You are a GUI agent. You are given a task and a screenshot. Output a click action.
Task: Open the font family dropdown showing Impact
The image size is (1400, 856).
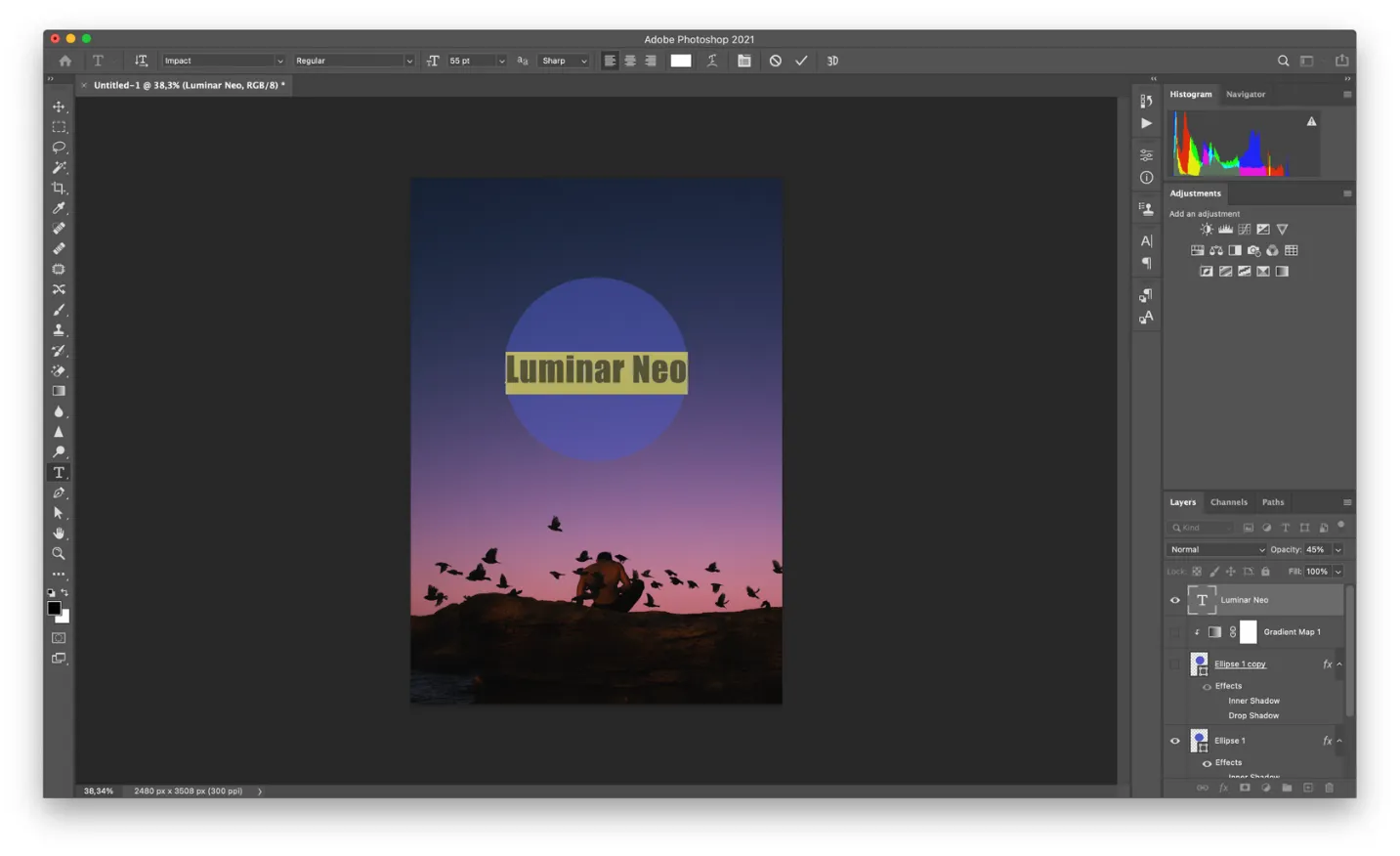point(224,61)
